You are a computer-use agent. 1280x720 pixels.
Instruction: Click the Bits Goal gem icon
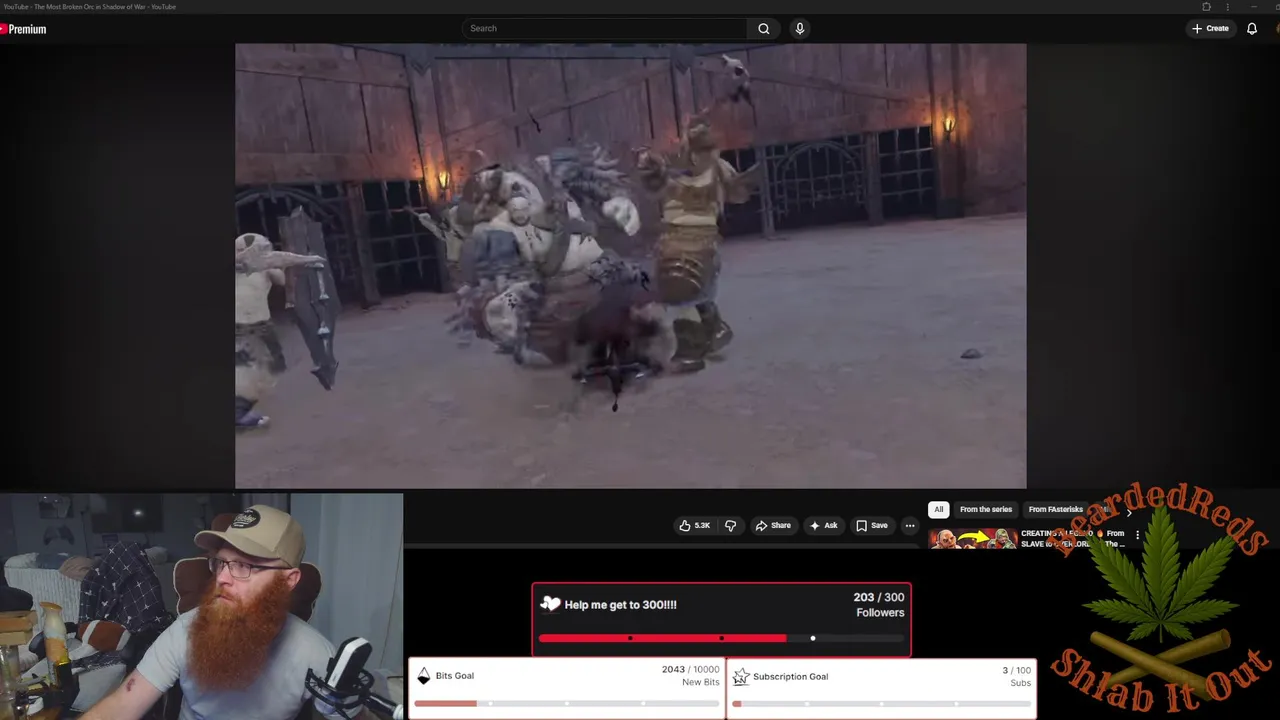(423, 676)
